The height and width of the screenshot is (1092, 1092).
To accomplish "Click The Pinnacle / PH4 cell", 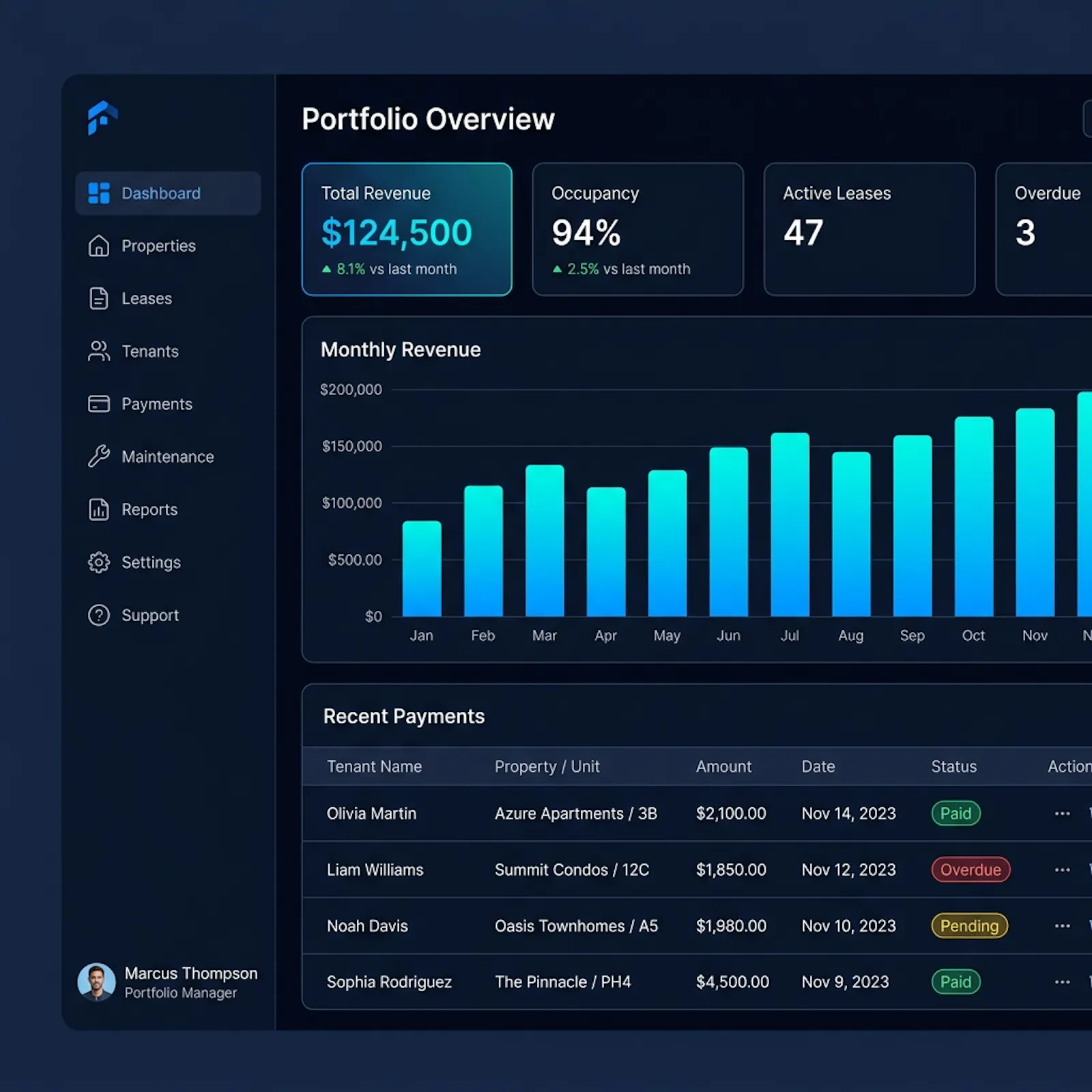I will click(x=563, y=982).
